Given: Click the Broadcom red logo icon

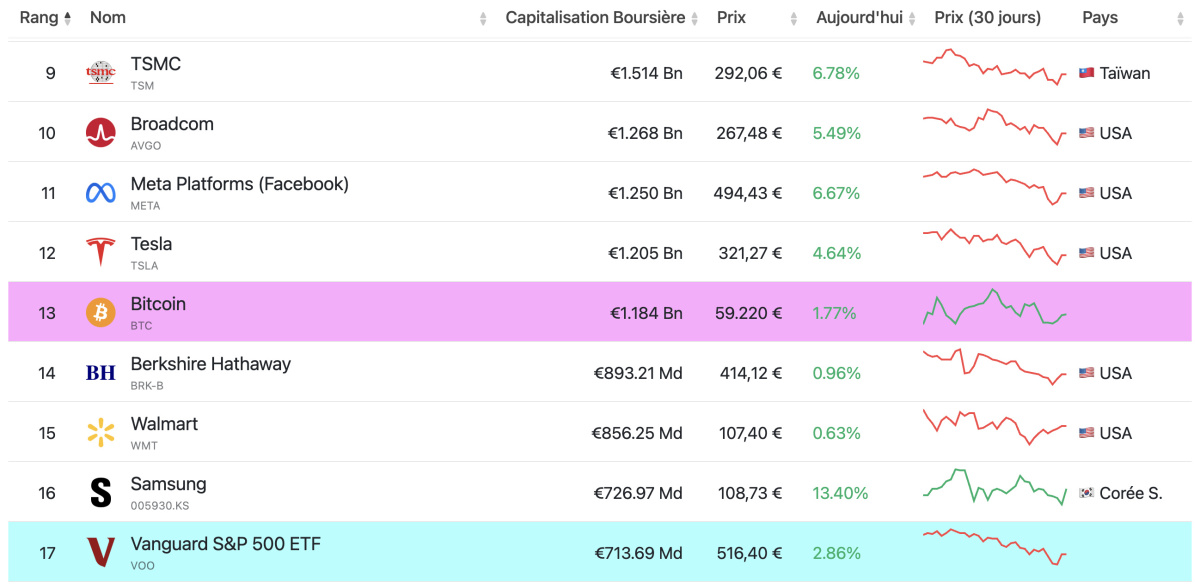Looking at the screenshot, I should [101, 132].
